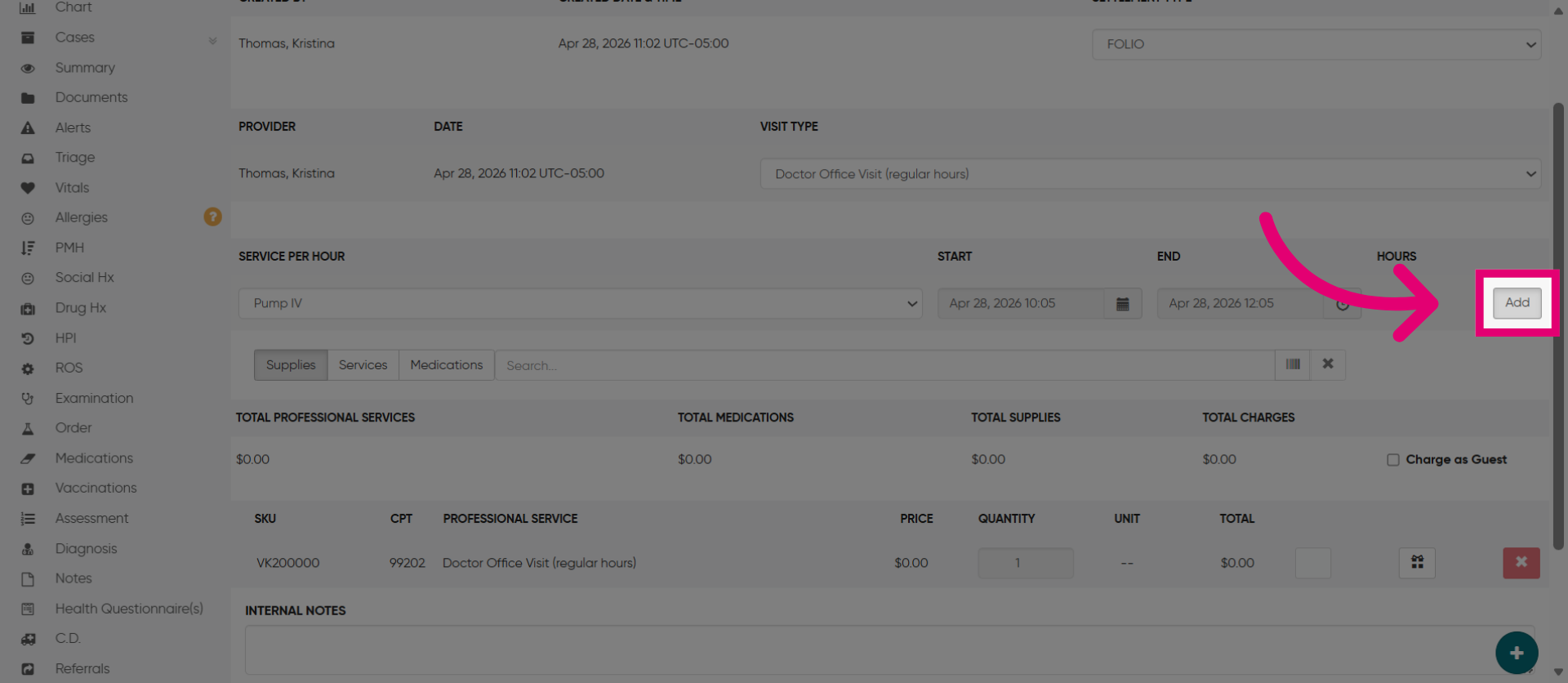Screen dimensions: 1568x683
Task: Click the Order flask icon
Action: [27, 428]
